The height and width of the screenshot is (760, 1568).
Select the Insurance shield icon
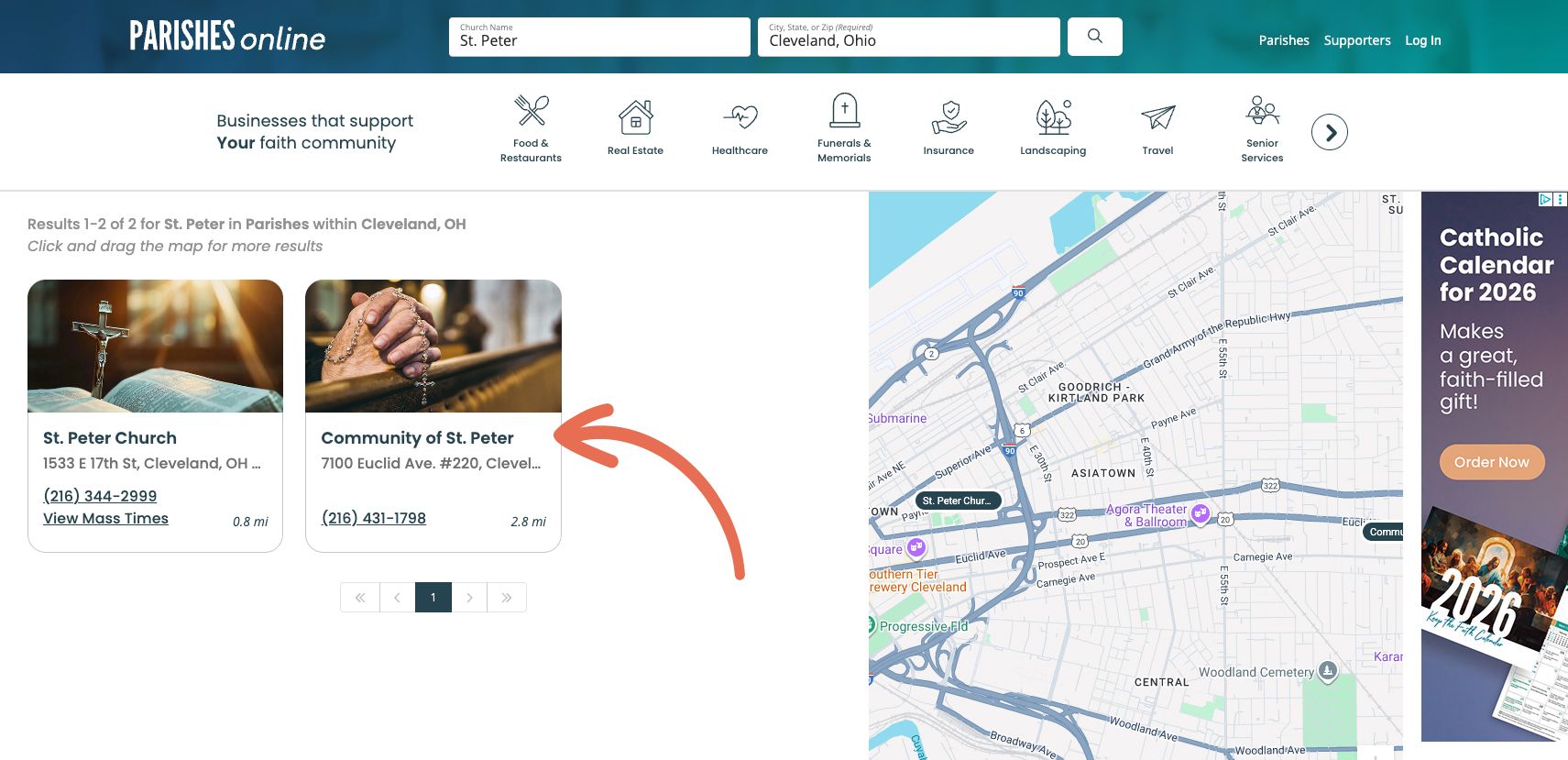click(948, 117)
